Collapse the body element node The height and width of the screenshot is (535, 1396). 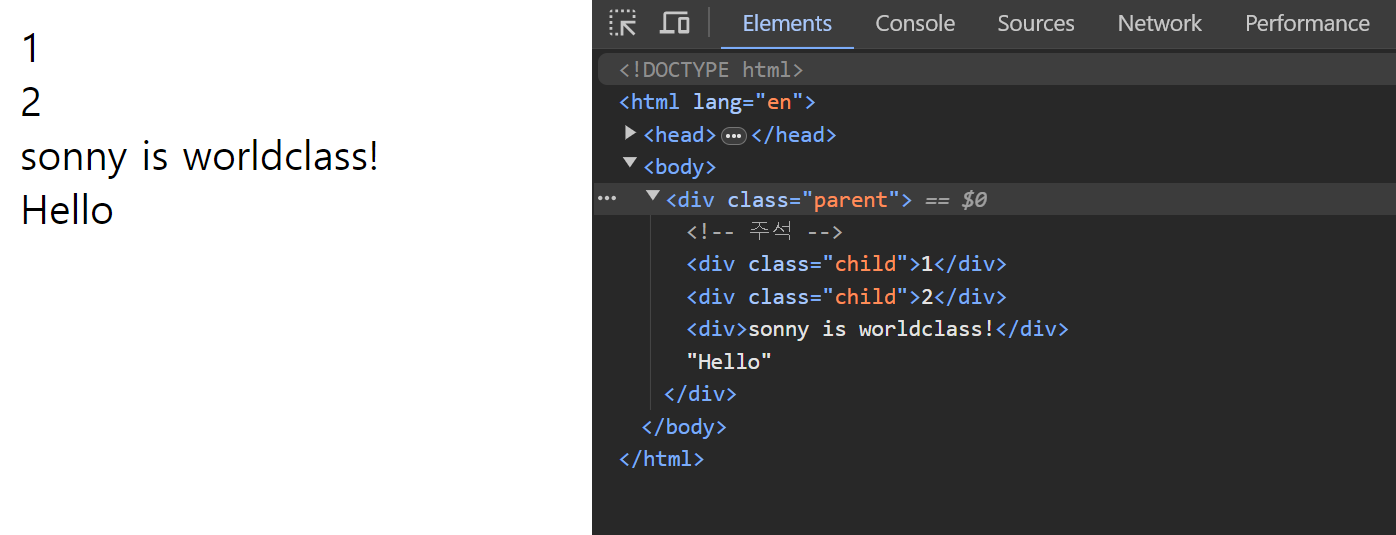pyautogui.click(x=630, y=163)
